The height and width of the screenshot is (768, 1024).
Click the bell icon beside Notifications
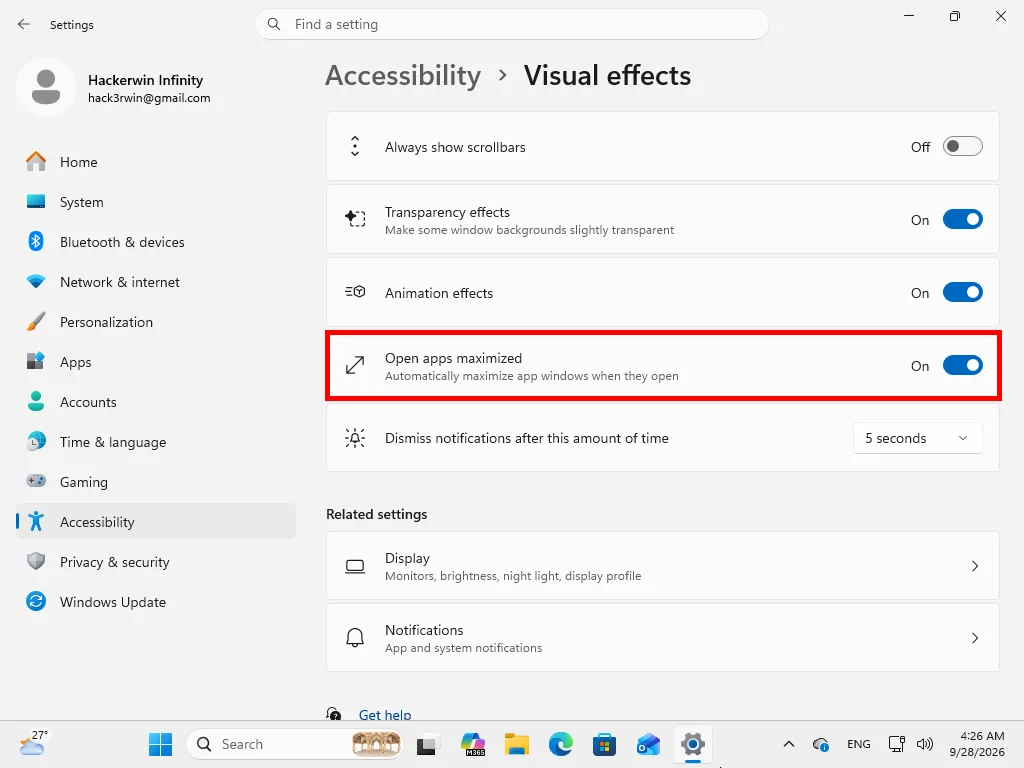pyautogui.click(x=355, y=637)
